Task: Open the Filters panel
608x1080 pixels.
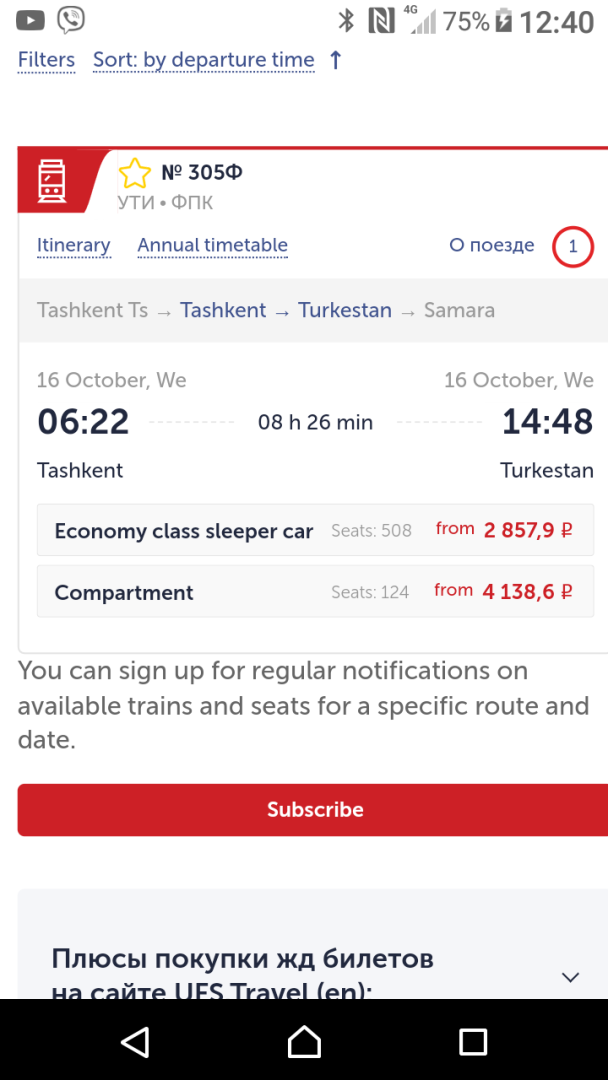Action: point(46,60)
